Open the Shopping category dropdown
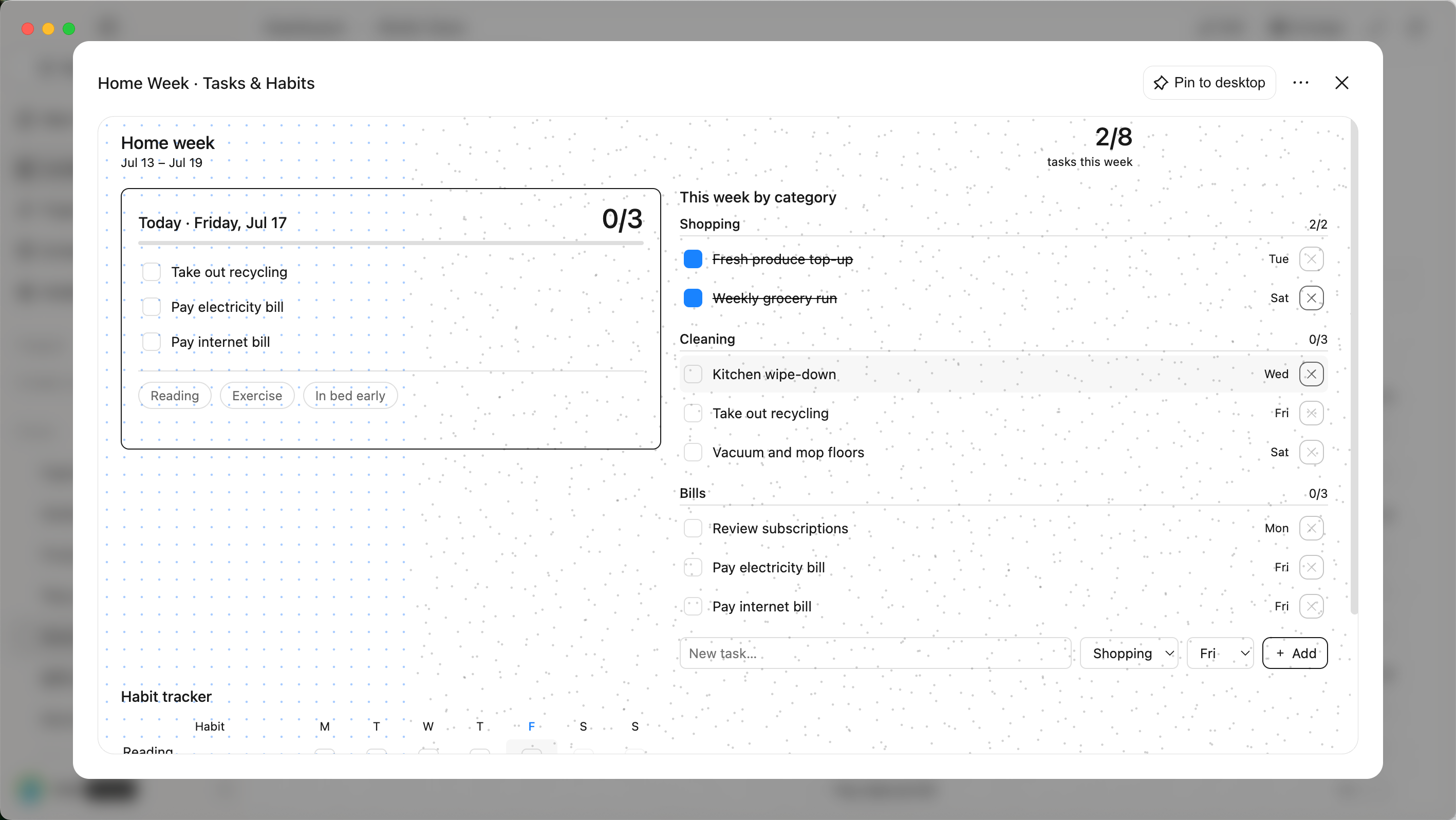The height and width of the screenshot is (820, 1456). pos(1129,654)
